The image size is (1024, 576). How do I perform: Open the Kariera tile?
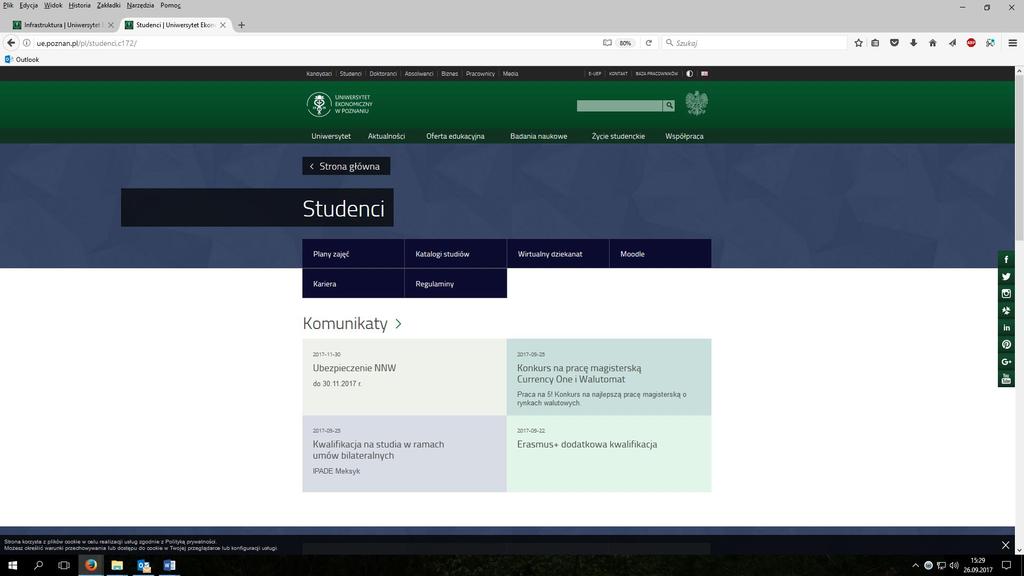(x=353, y=283)
